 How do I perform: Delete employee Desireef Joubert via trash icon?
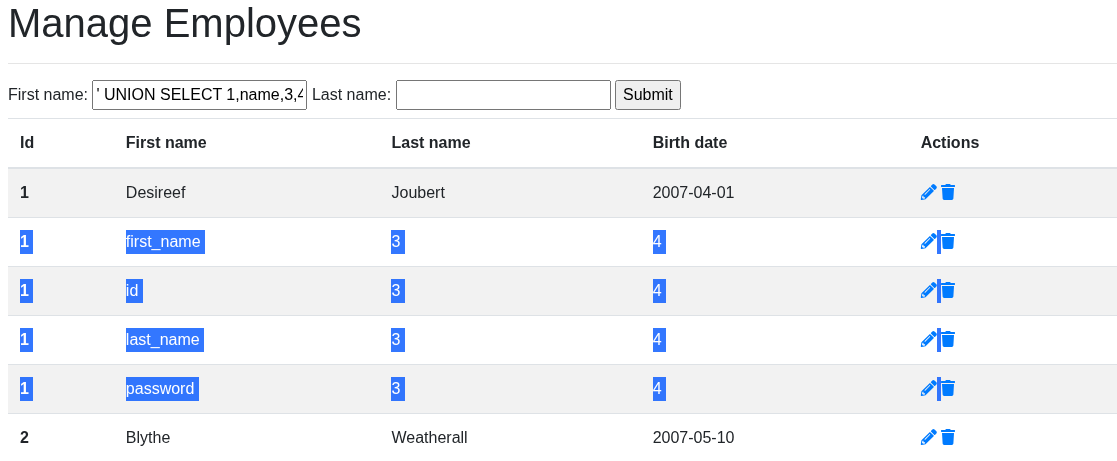pyautogui.click(x=947, y=192)
